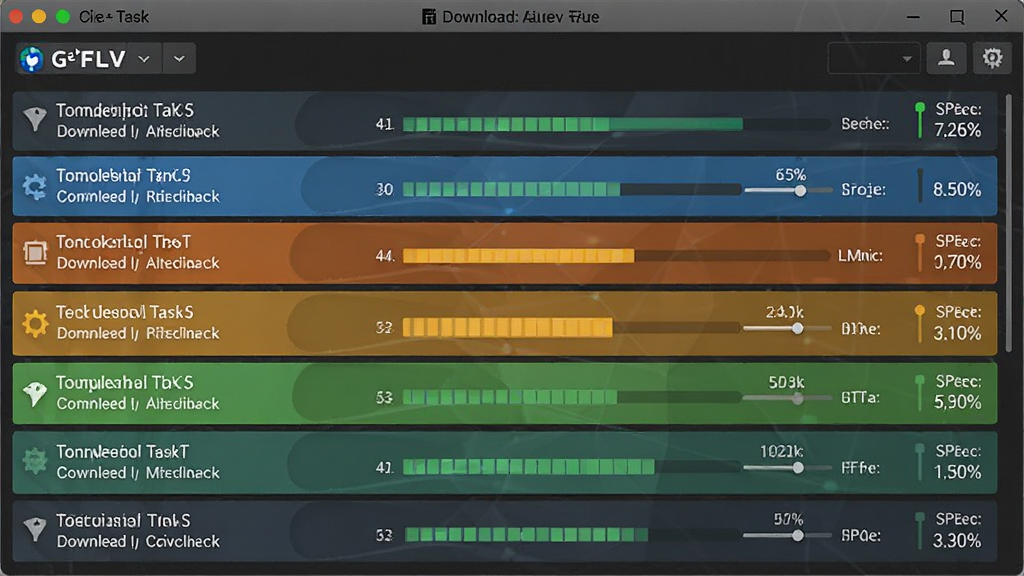This screenshot has width=1024, height=576.
Task: Click the yellow gear icon in the 3.10% row
Action: (35, 323)
